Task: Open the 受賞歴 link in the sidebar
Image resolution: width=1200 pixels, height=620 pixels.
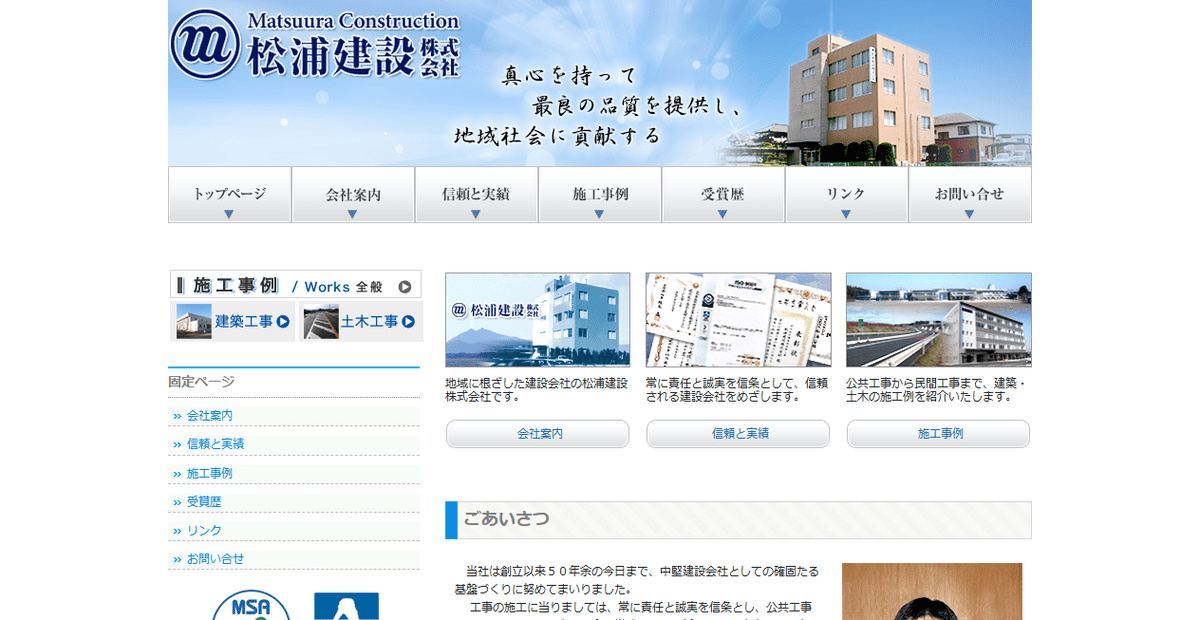Action: click(203, 501)
